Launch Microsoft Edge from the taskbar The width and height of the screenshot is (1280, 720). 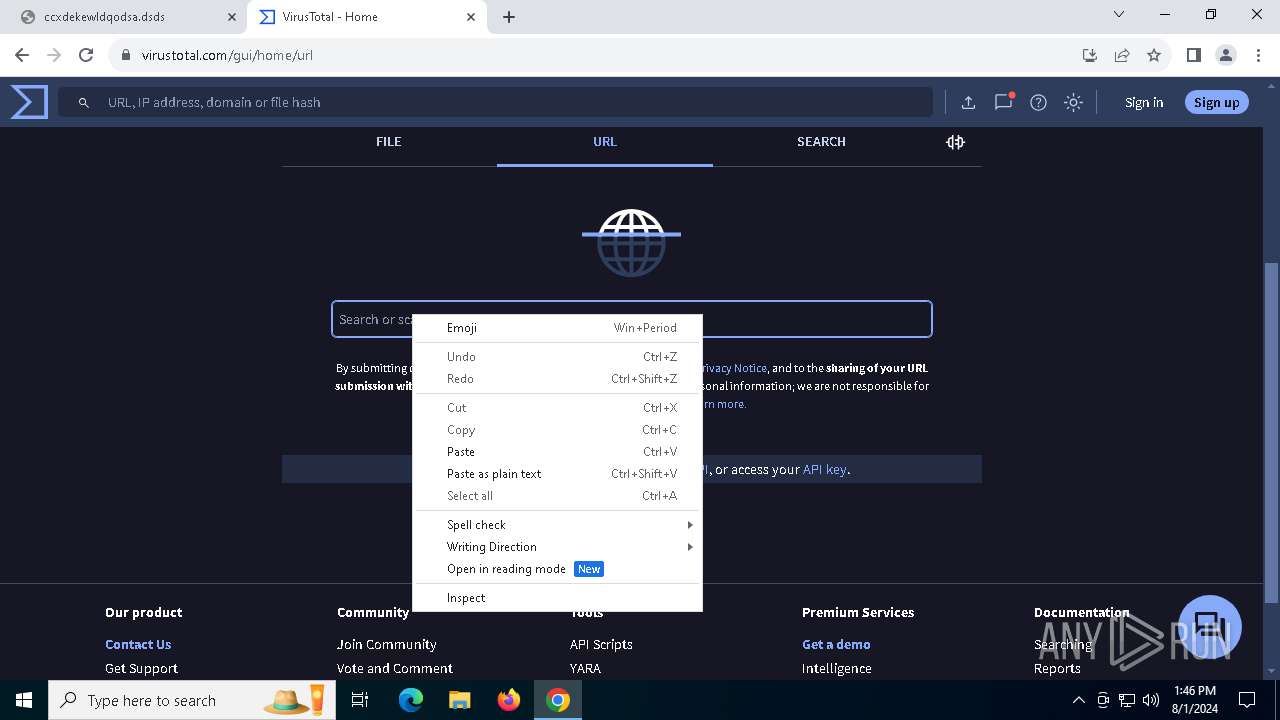411,700
